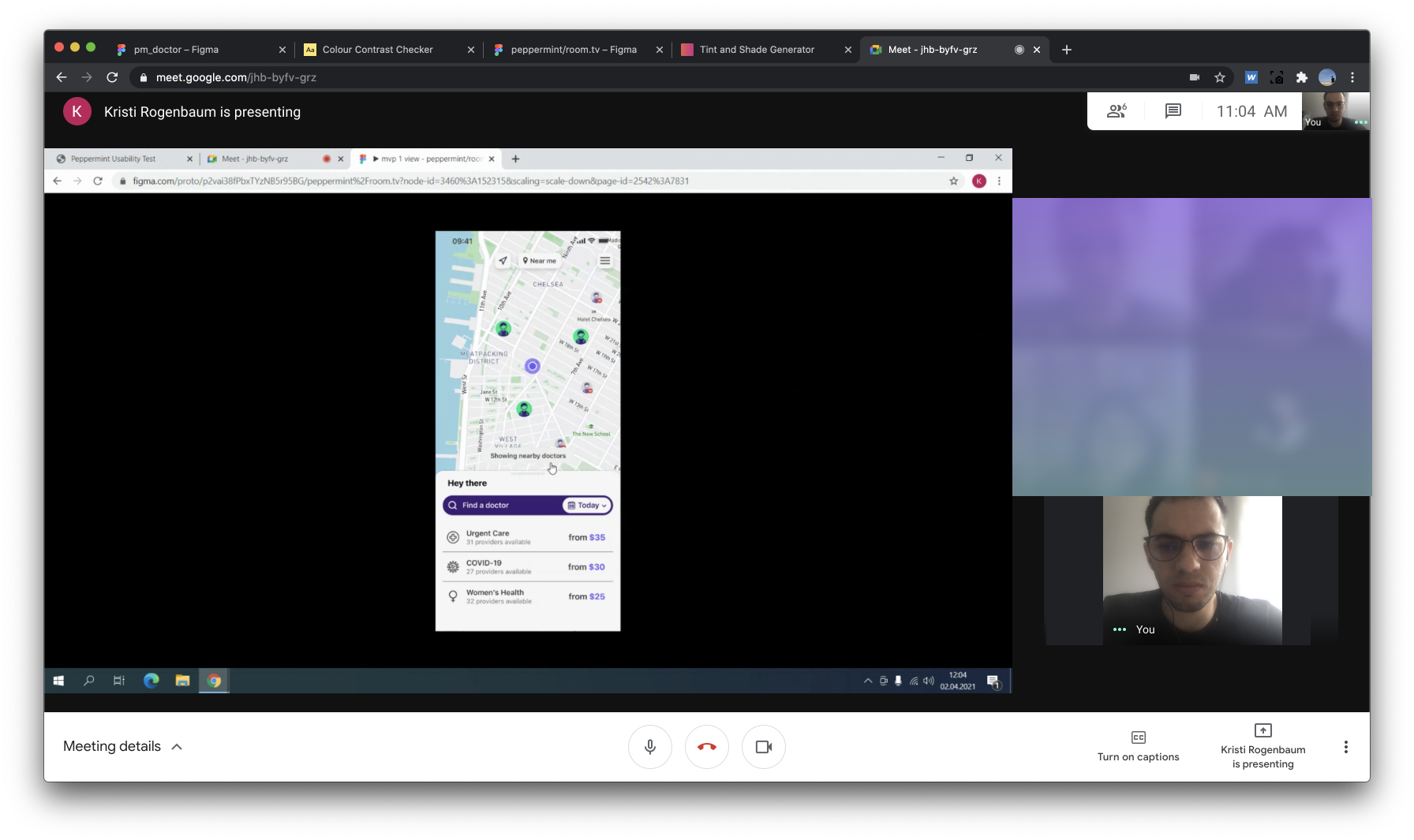
Task: Open more options three-dot menu in Meet
Action: coord(1345,747)
